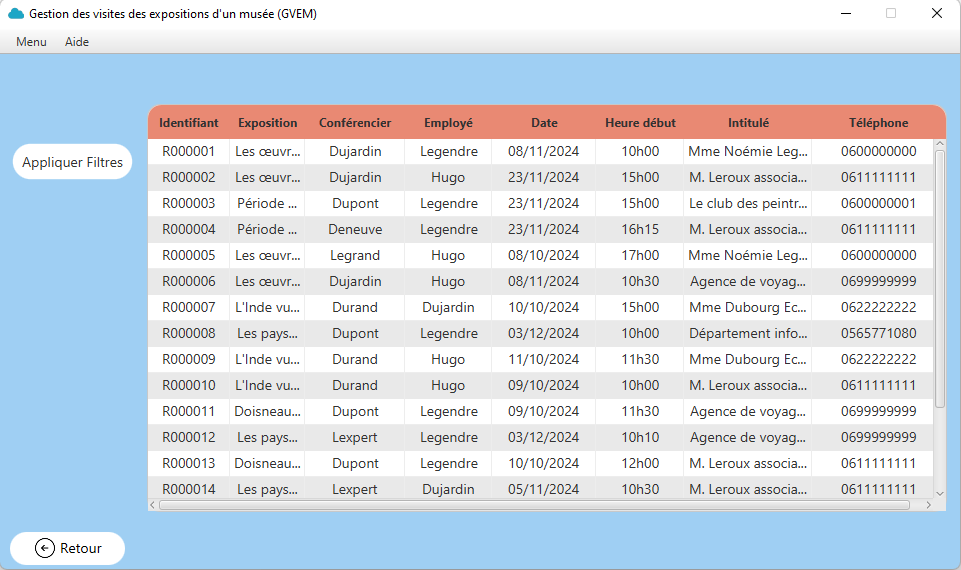Click the blue cloud app icon in title bar
The width and height of the screenshot is (961, 570).
coord(16,14)
